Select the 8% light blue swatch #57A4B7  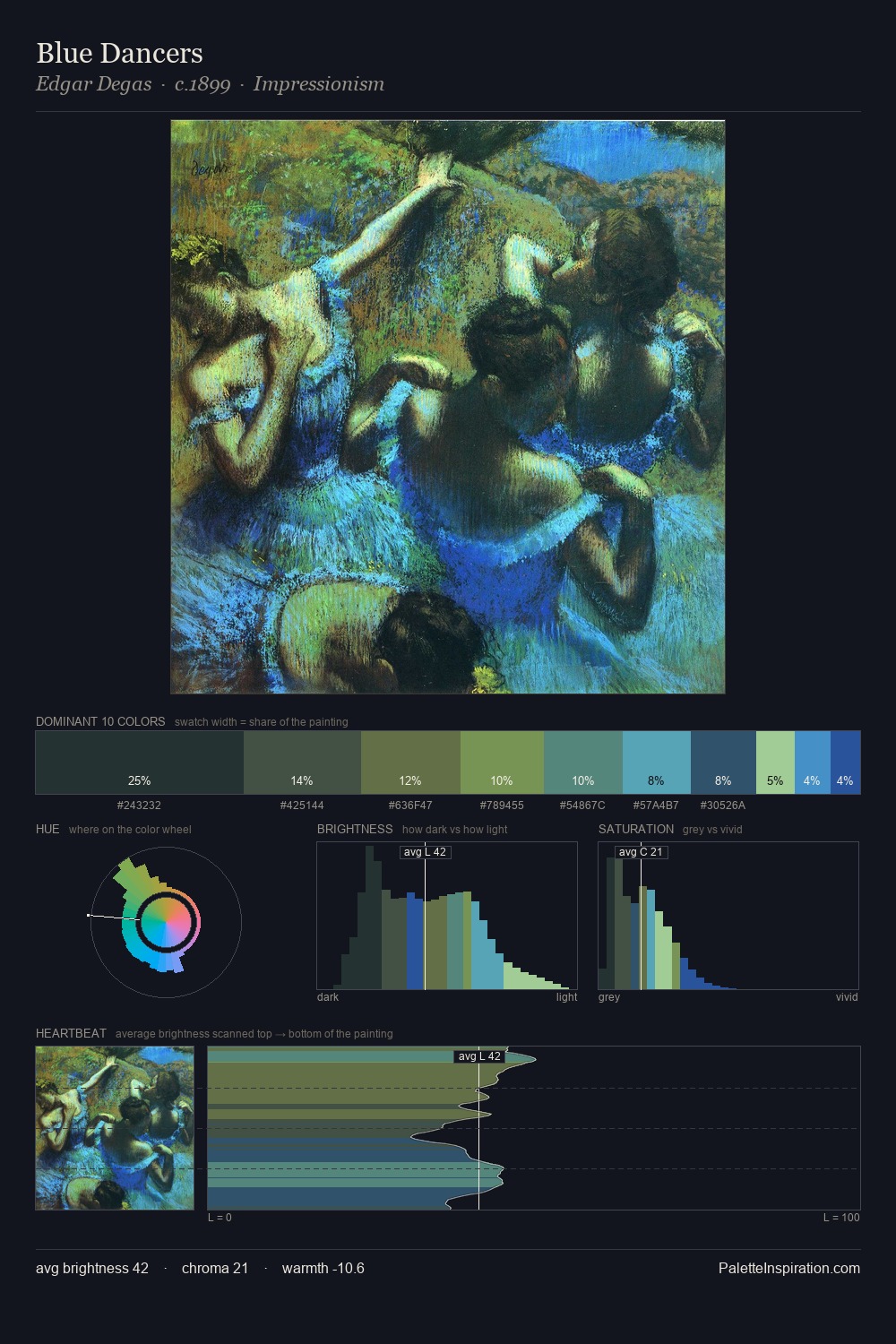(x=657, y=762)
